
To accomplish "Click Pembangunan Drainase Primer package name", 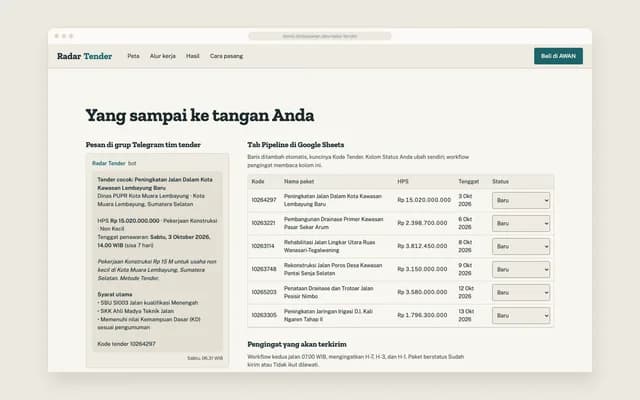I will pos(333,223).
